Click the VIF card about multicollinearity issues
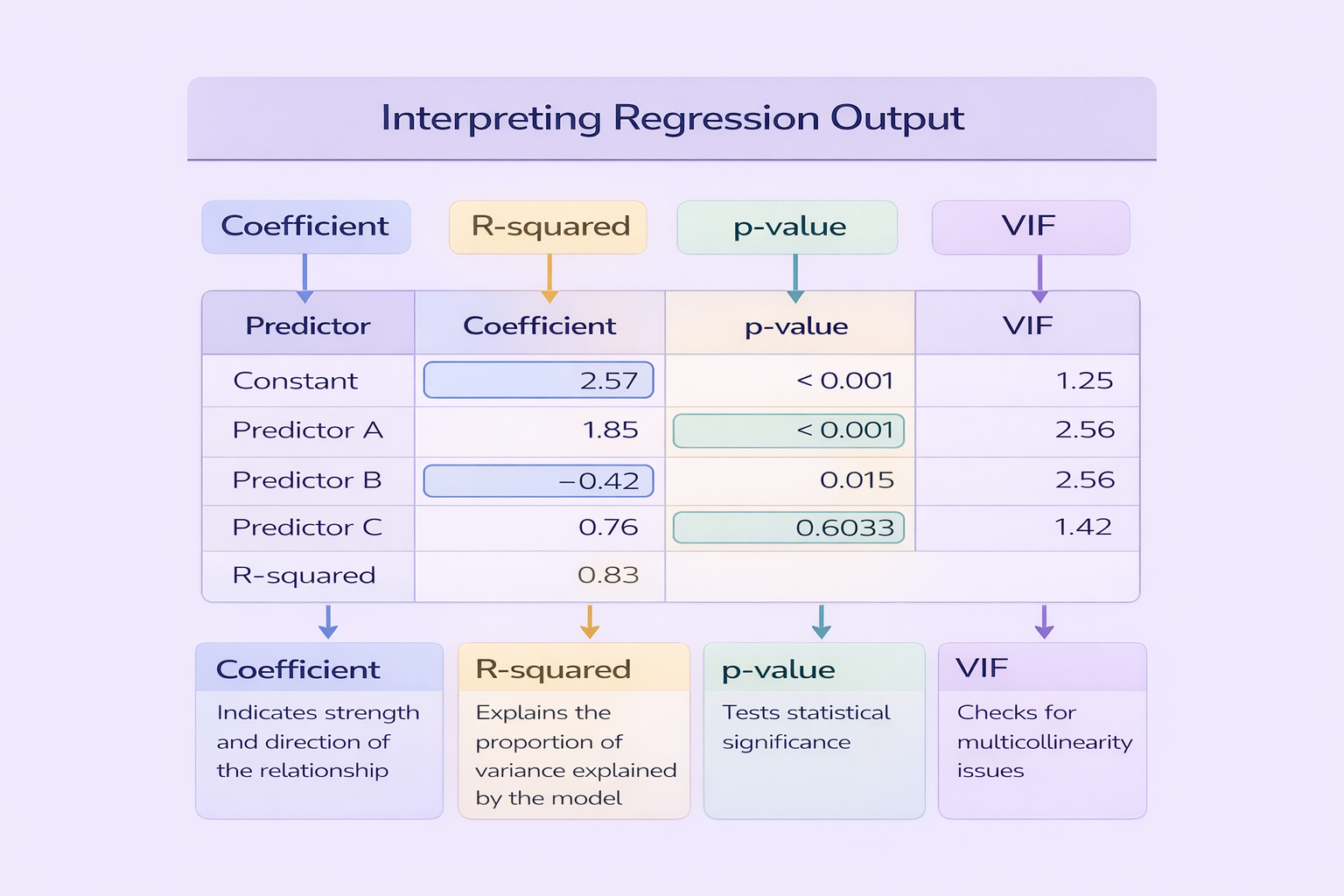Screen dimensions: 1344x896 point(1042,731)
